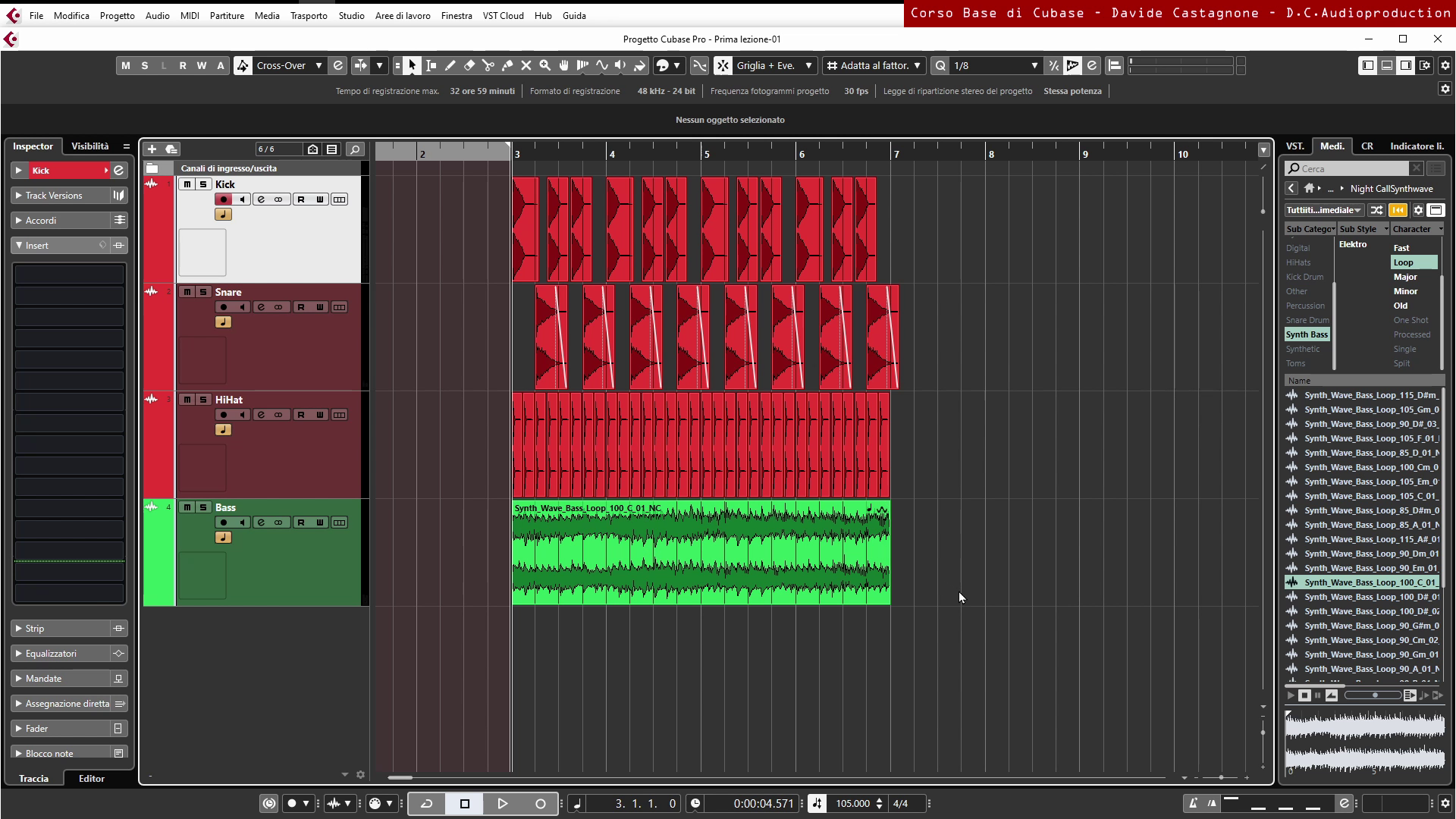This screenshot has width=1456, height=819.
Task: Expand the Fader inspector section
Action: click(x=61, y=729)
